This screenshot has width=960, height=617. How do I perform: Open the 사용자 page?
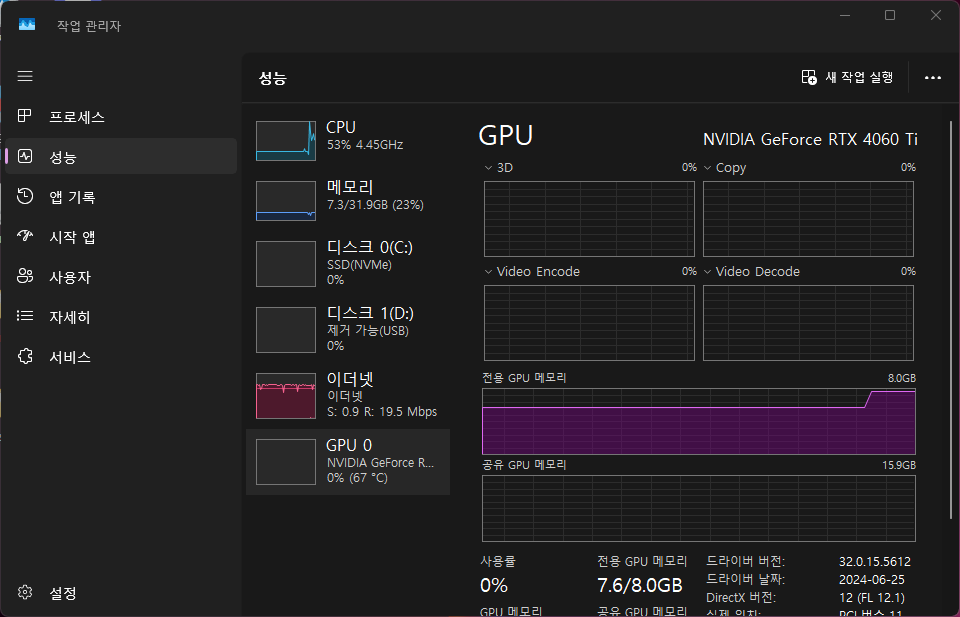(121, 277)
